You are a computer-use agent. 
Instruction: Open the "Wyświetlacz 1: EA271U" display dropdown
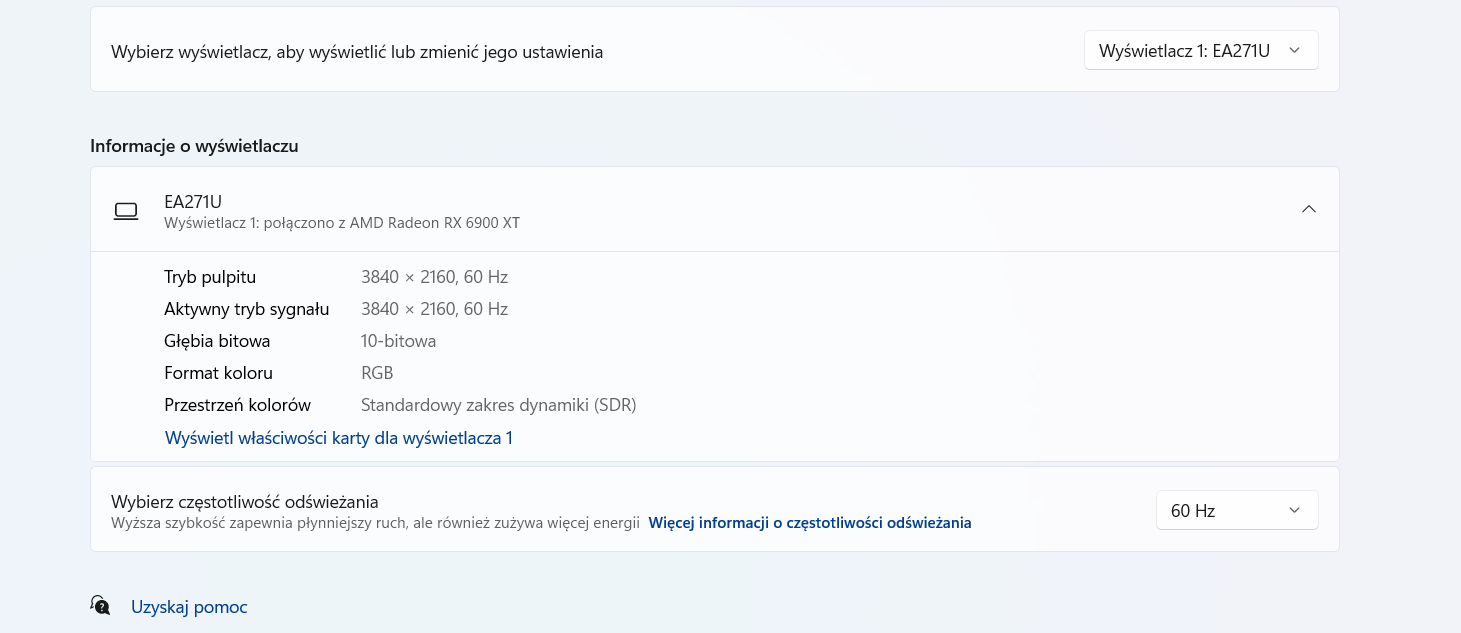1200,50
